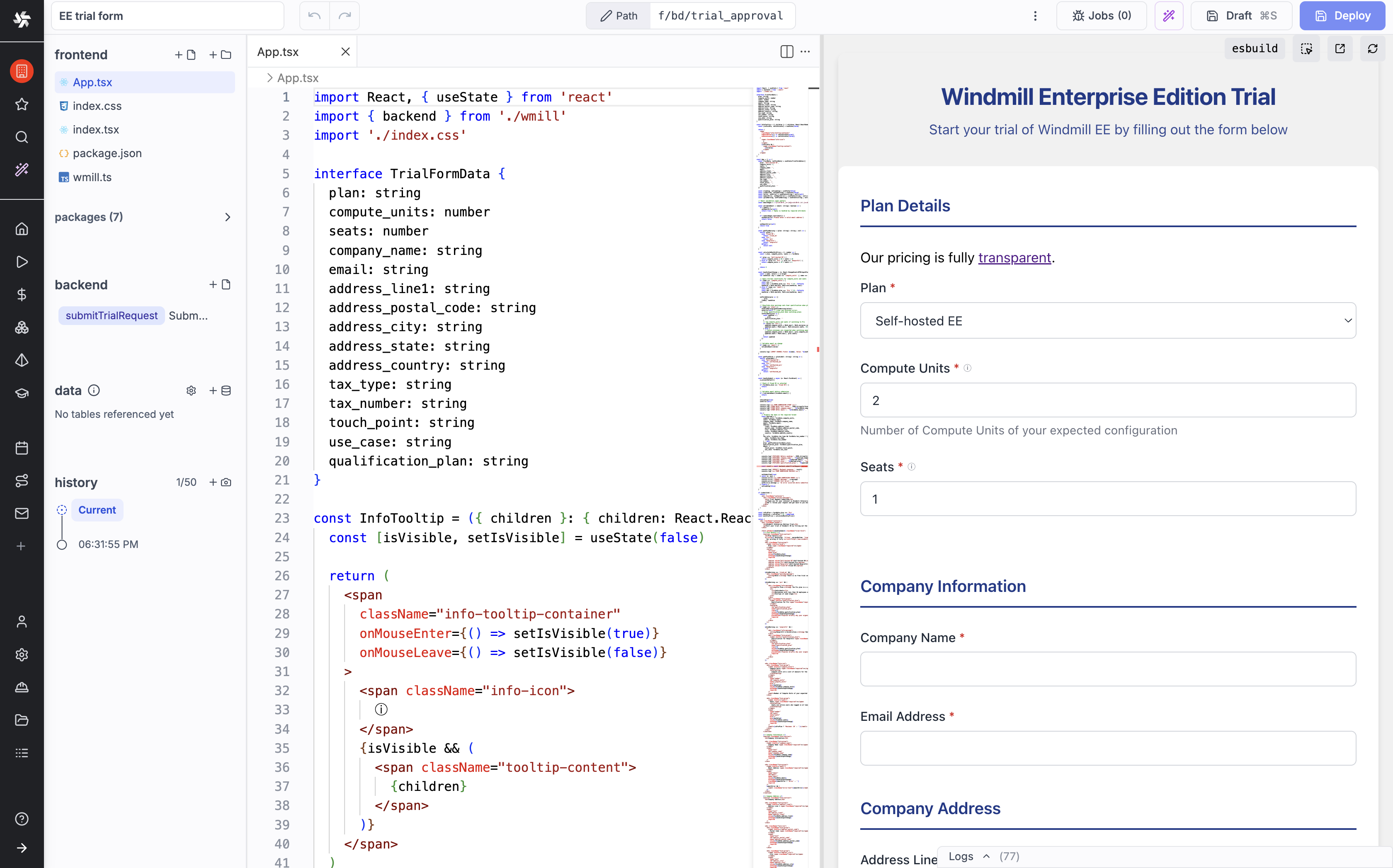1393x868 pixels.
Task: Open the search panel in the left sidebar
Action: click(x=22, y=137)
